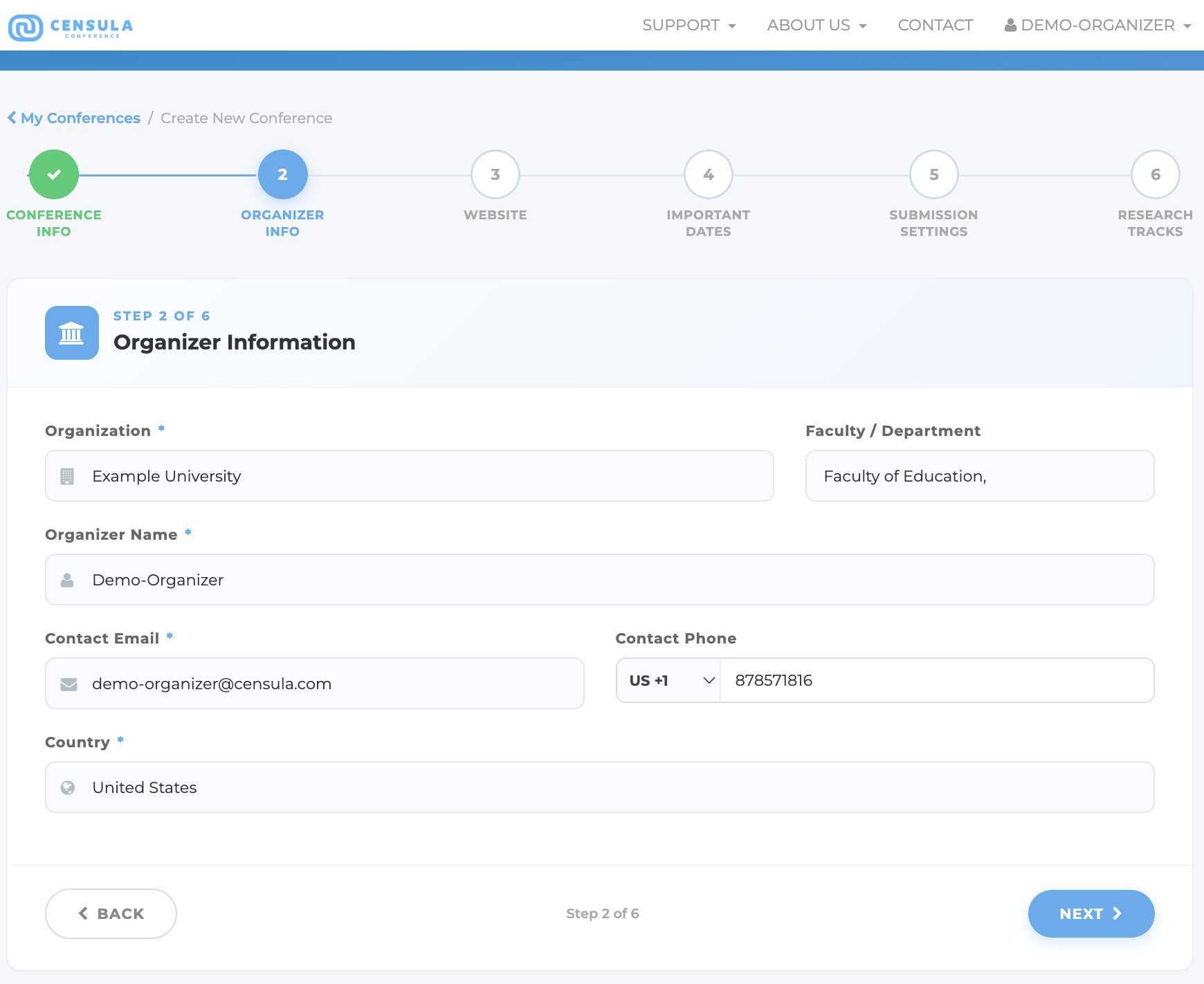This screenshot has height=984, width=1204.
Task: Expand the About Us menu
Action: click(x=817, y=25)
